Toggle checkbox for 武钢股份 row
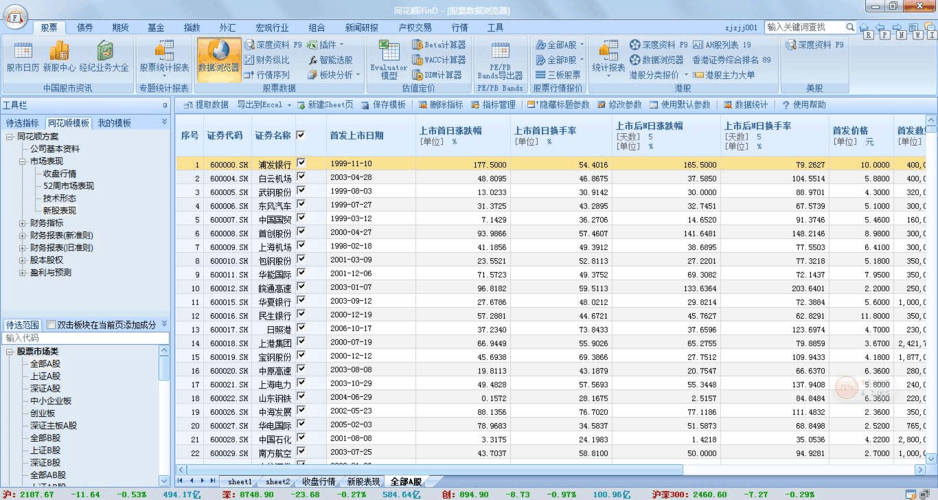The width and height of the screenshot is (938, 500). coord(301,190)
